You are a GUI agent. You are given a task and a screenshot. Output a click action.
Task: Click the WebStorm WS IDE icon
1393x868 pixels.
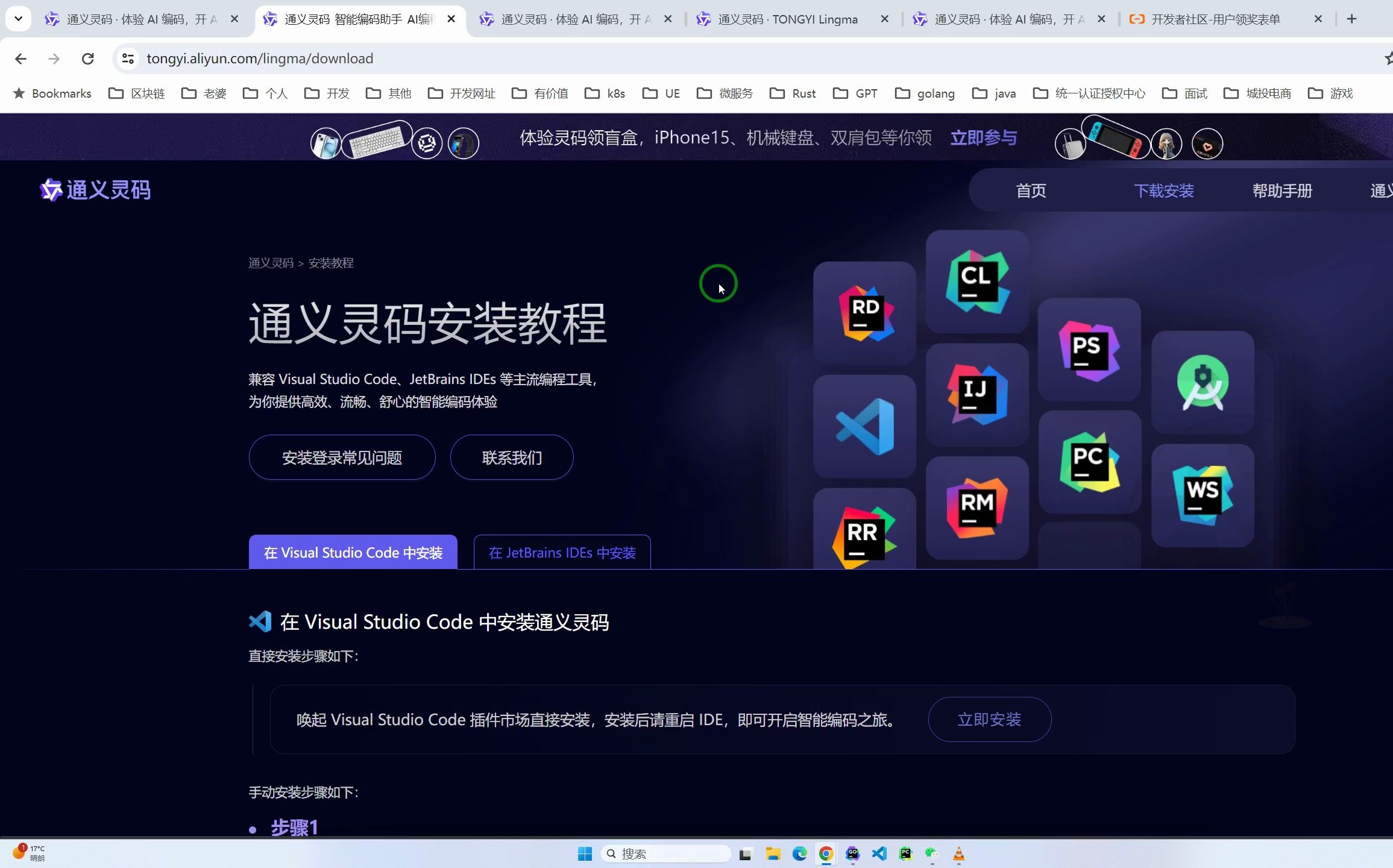pos(1203,495)
